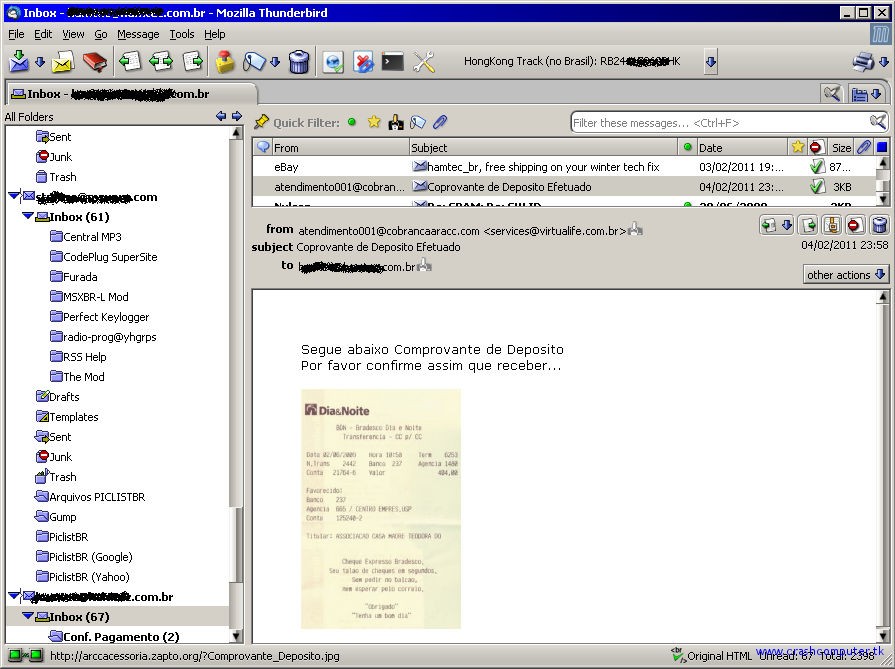Image resolution: width=895 pixels, height=669 pixels.
Task: Compose a new message with Write icon
Action: 62,62
